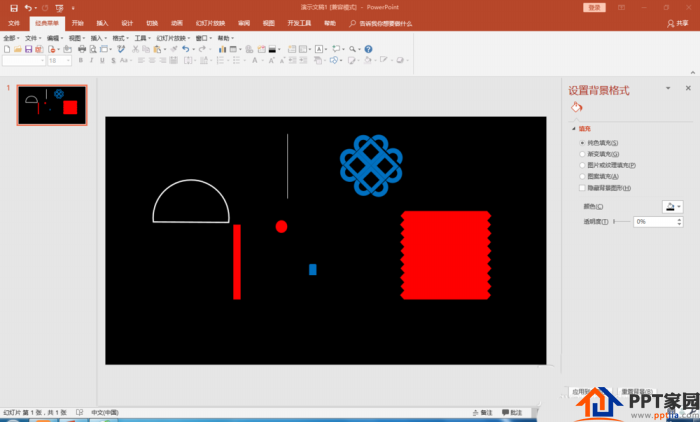This screenshot has width=700, height=422.
Task: Click the Save icon in the title bar
Action: pyautogui.click(x=14, y=8)
